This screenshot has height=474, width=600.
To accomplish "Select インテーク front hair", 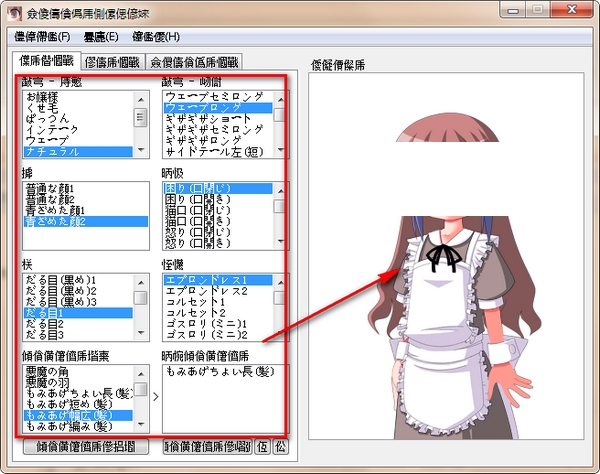I will [x=78, y=130].
